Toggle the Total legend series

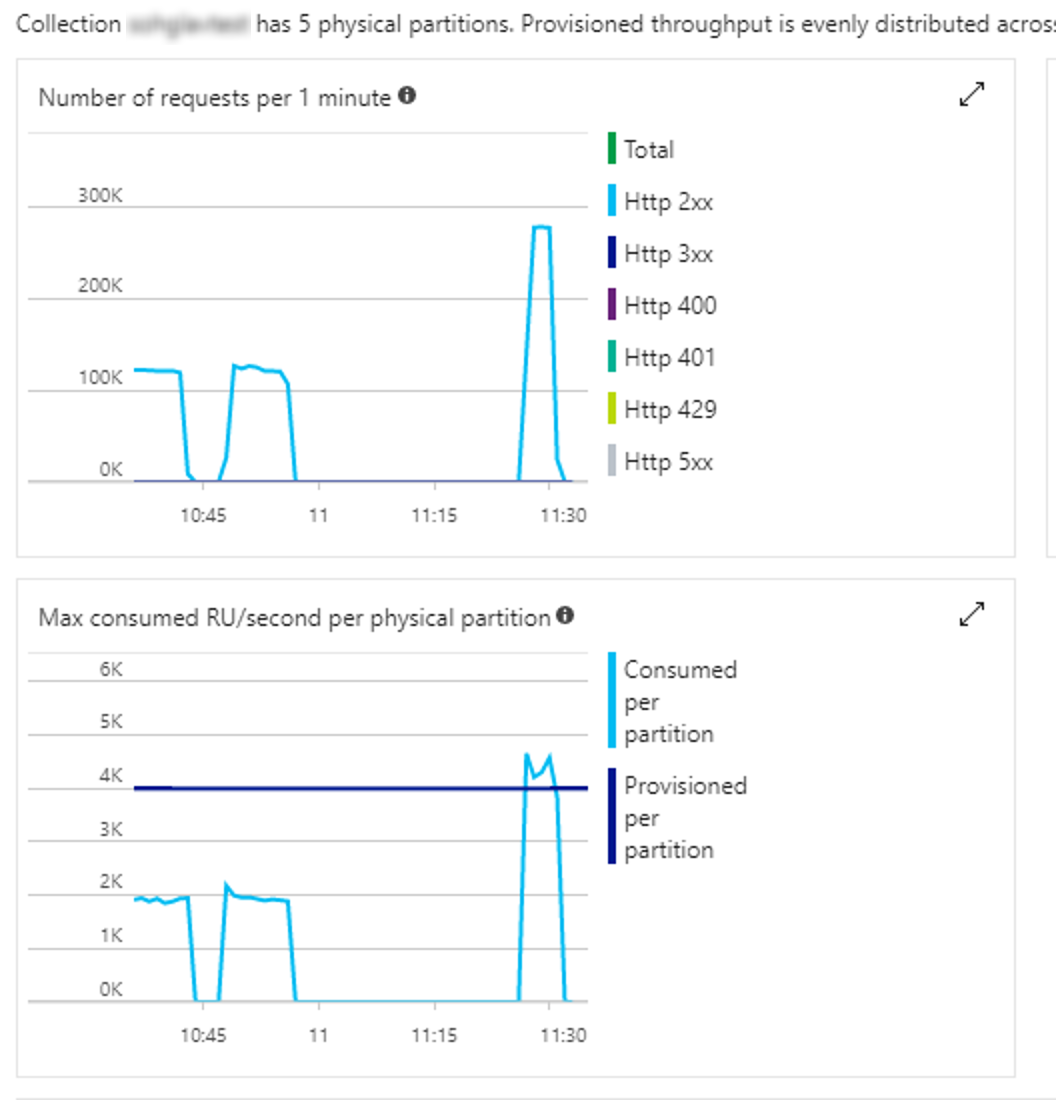point(641,149)
